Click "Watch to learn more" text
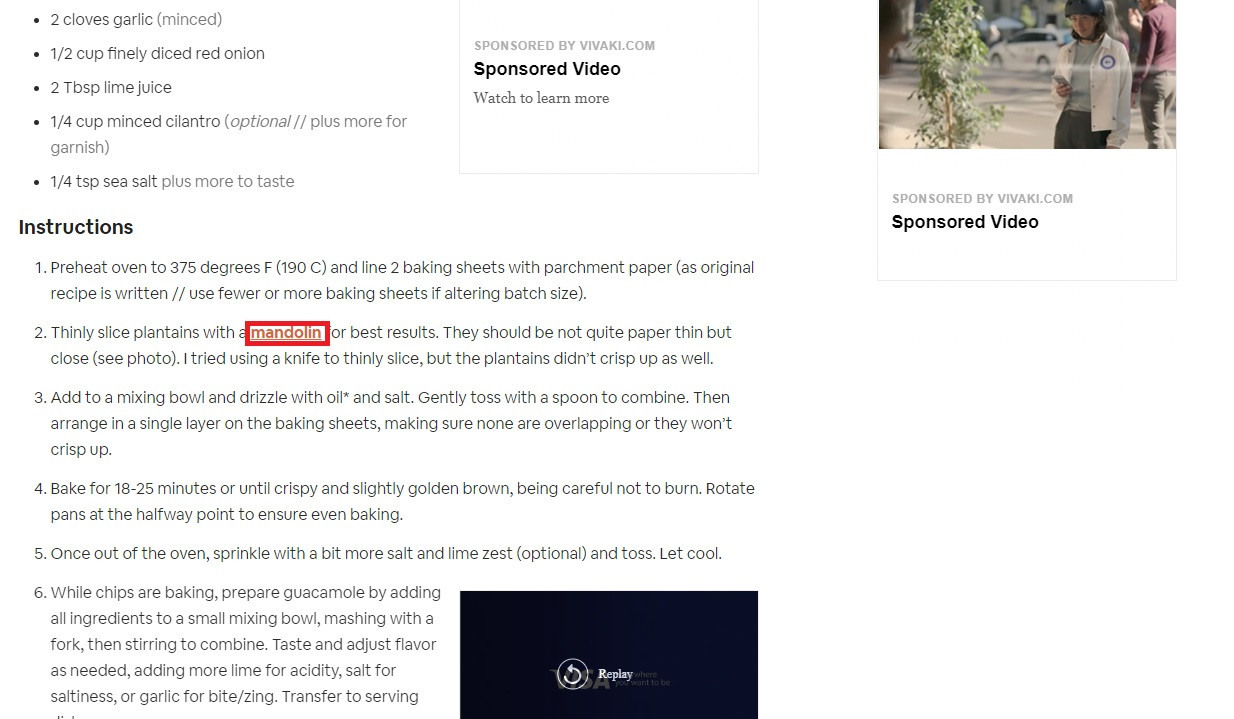This screenshot has width=1234, height=719. pyautogui.click(x=541, y=98)
